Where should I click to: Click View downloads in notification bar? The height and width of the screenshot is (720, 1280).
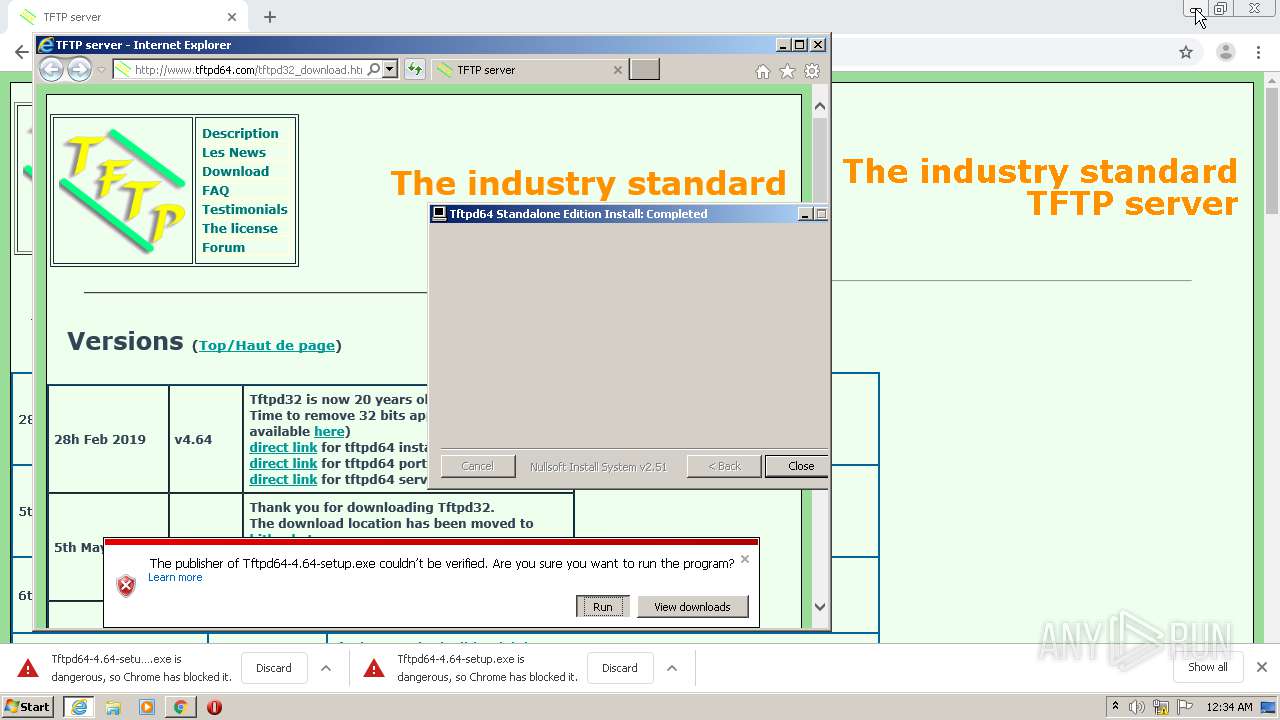(x=692, y=607)
